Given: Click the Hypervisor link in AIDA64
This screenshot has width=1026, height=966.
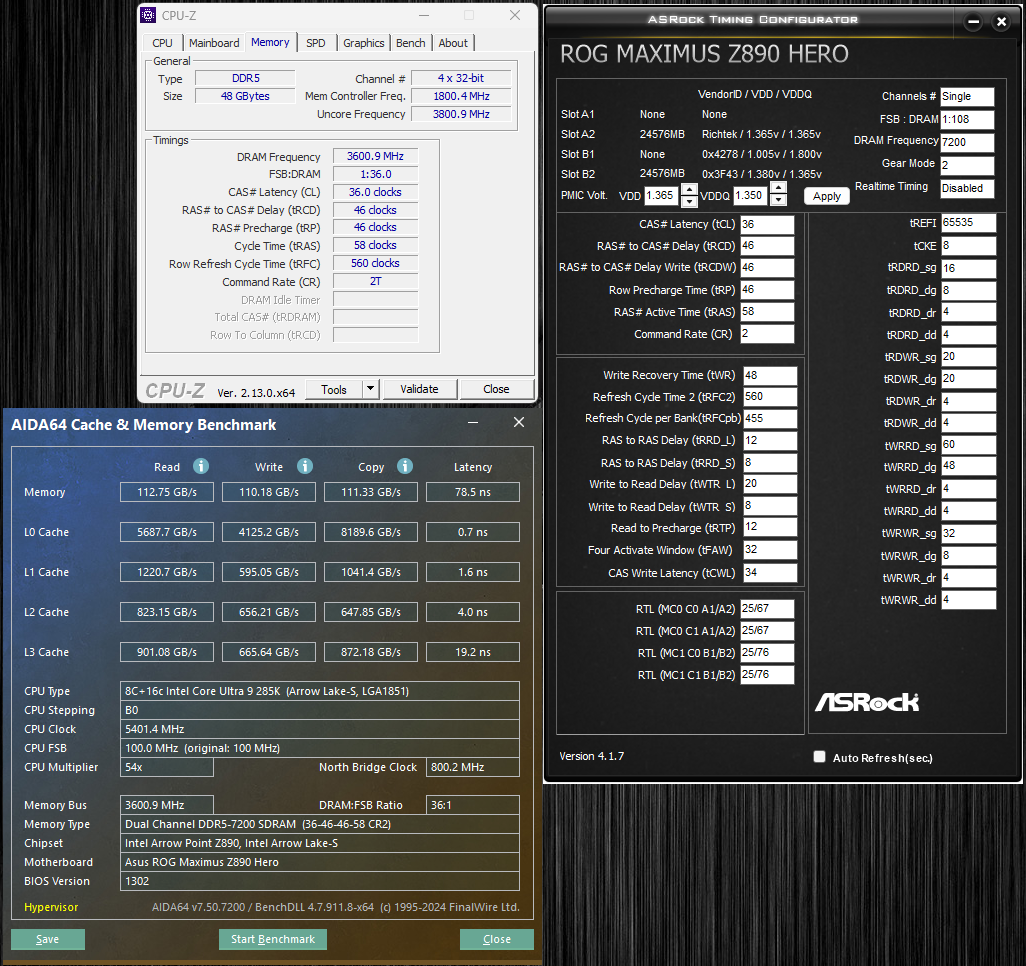Looking at the screenshot, I should tap(51, 906).
